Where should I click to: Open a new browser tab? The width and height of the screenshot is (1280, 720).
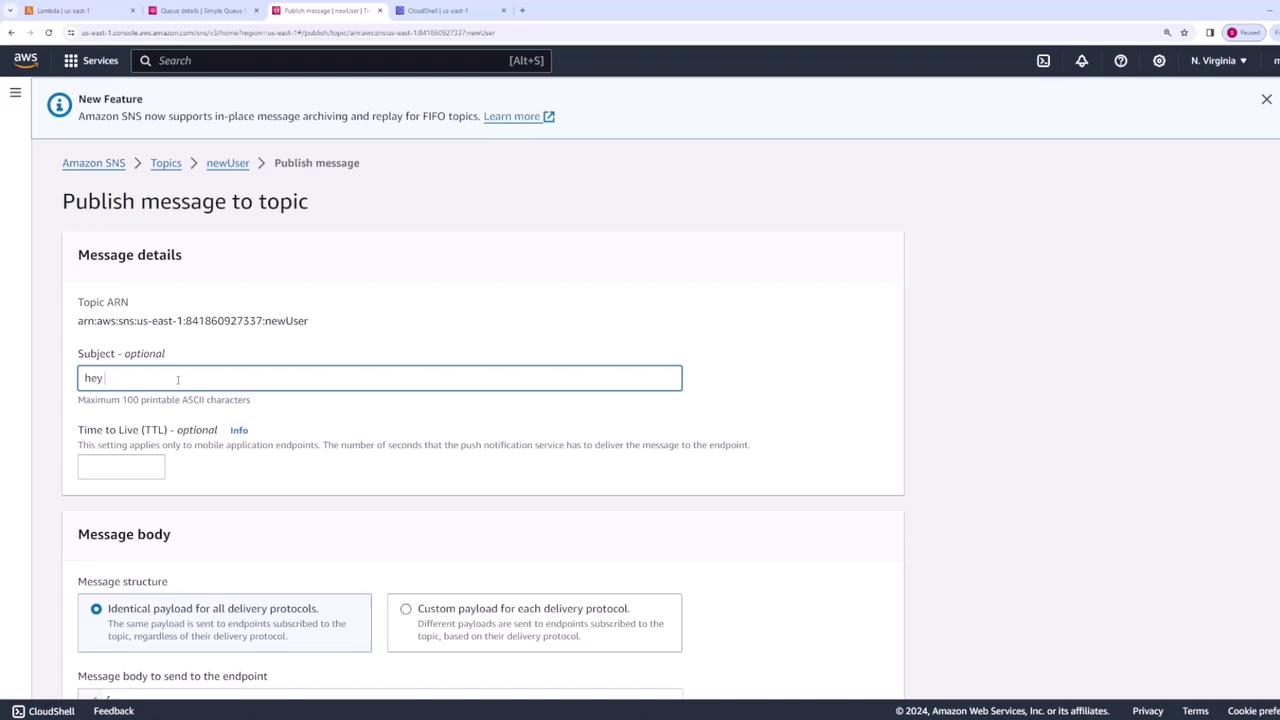click(522, 10)
